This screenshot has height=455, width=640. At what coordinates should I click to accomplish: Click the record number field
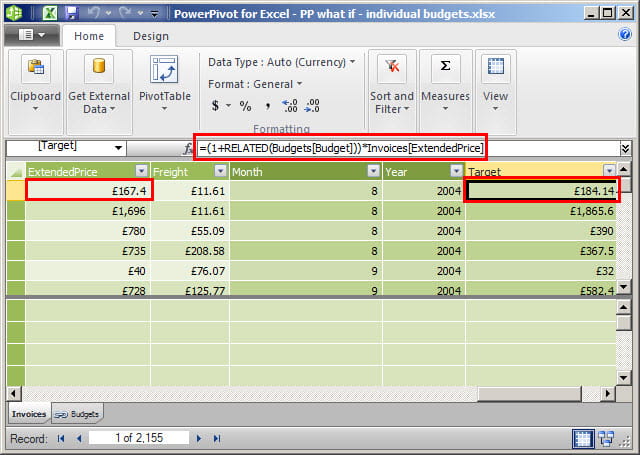[139, 438]
